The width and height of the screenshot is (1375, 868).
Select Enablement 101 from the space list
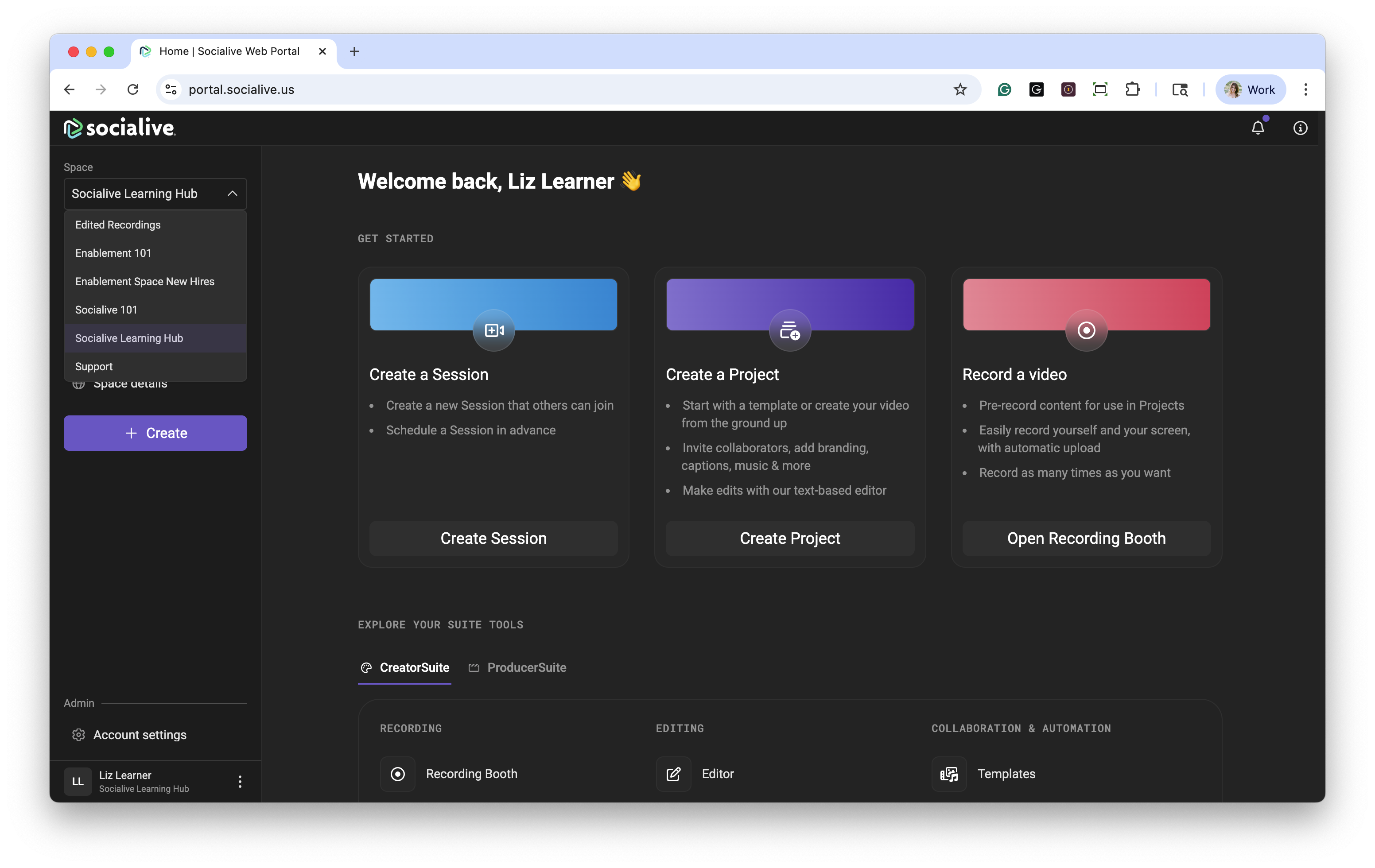(x=113, y=253)
